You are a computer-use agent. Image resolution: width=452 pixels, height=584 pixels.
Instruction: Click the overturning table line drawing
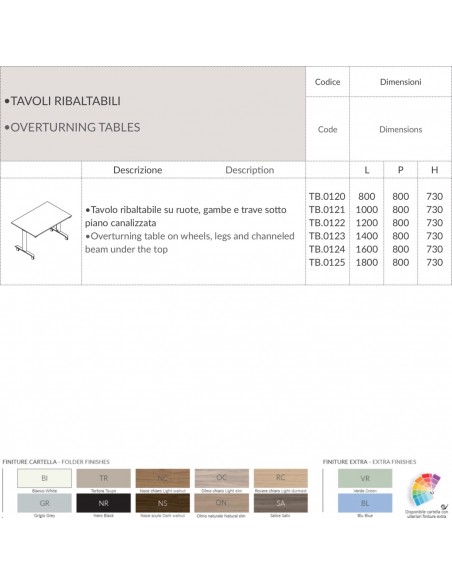click(x=41, y=230)
